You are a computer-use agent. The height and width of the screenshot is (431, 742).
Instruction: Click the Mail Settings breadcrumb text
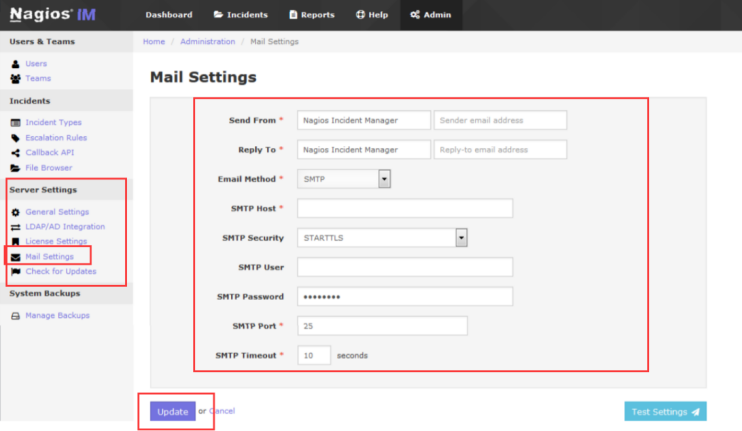coord(274,42)
